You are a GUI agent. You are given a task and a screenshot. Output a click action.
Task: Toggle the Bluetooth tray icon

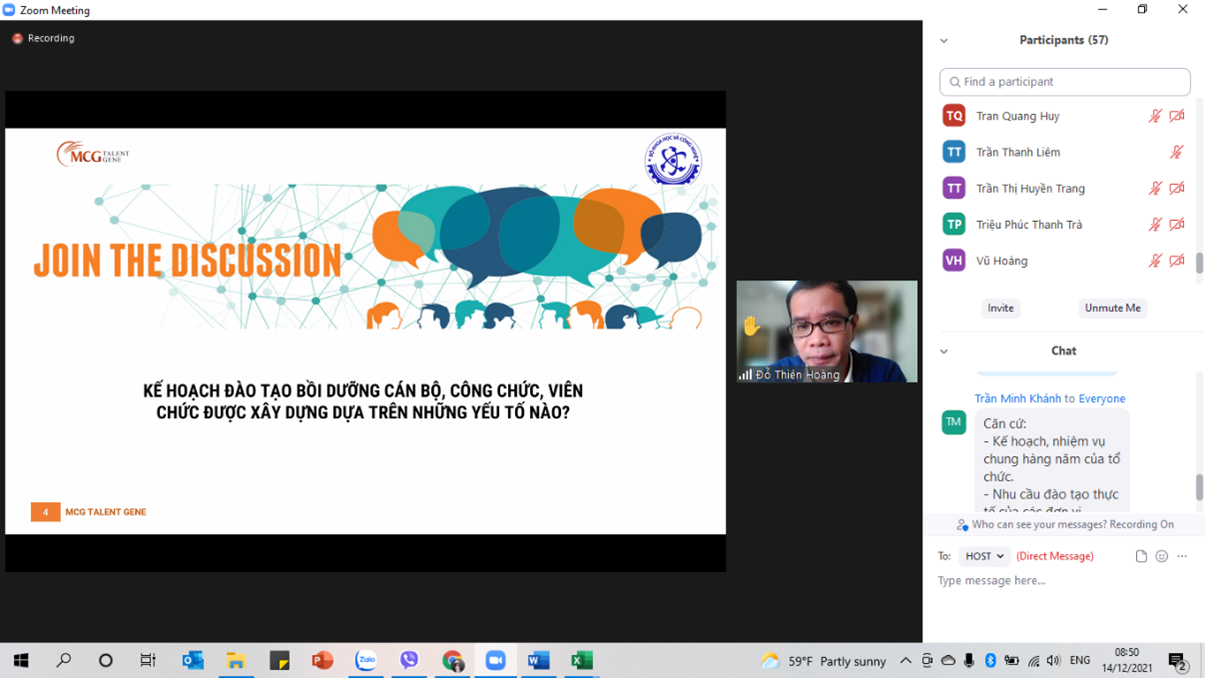(x=990, y=661)
